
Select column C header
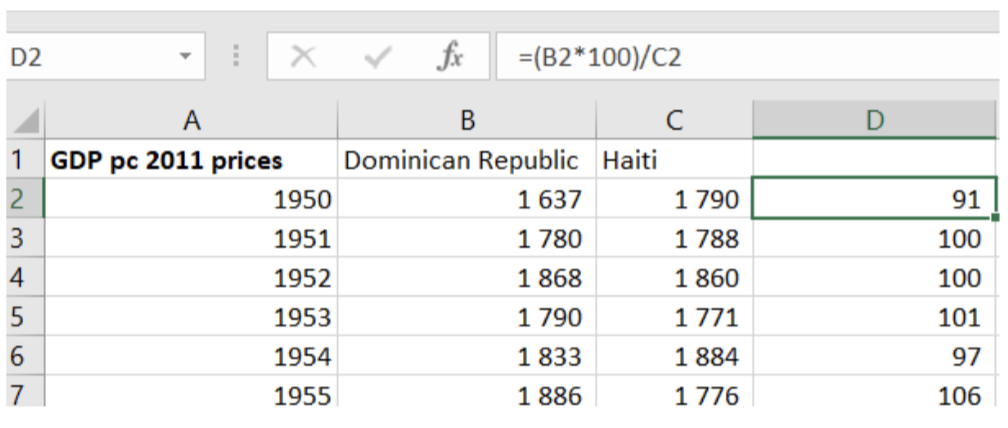coord(674,120)
